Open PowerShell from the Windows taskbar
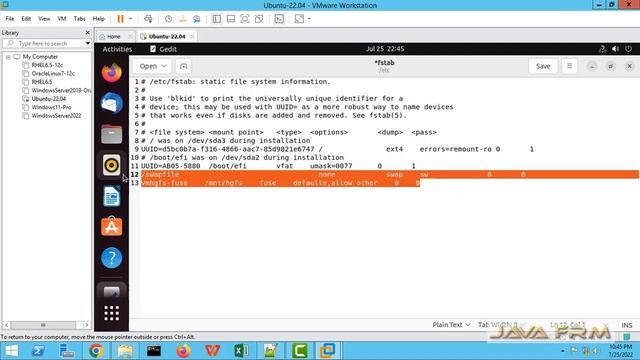Viewport: 640px width, 360px height. (x=38, y=351)
